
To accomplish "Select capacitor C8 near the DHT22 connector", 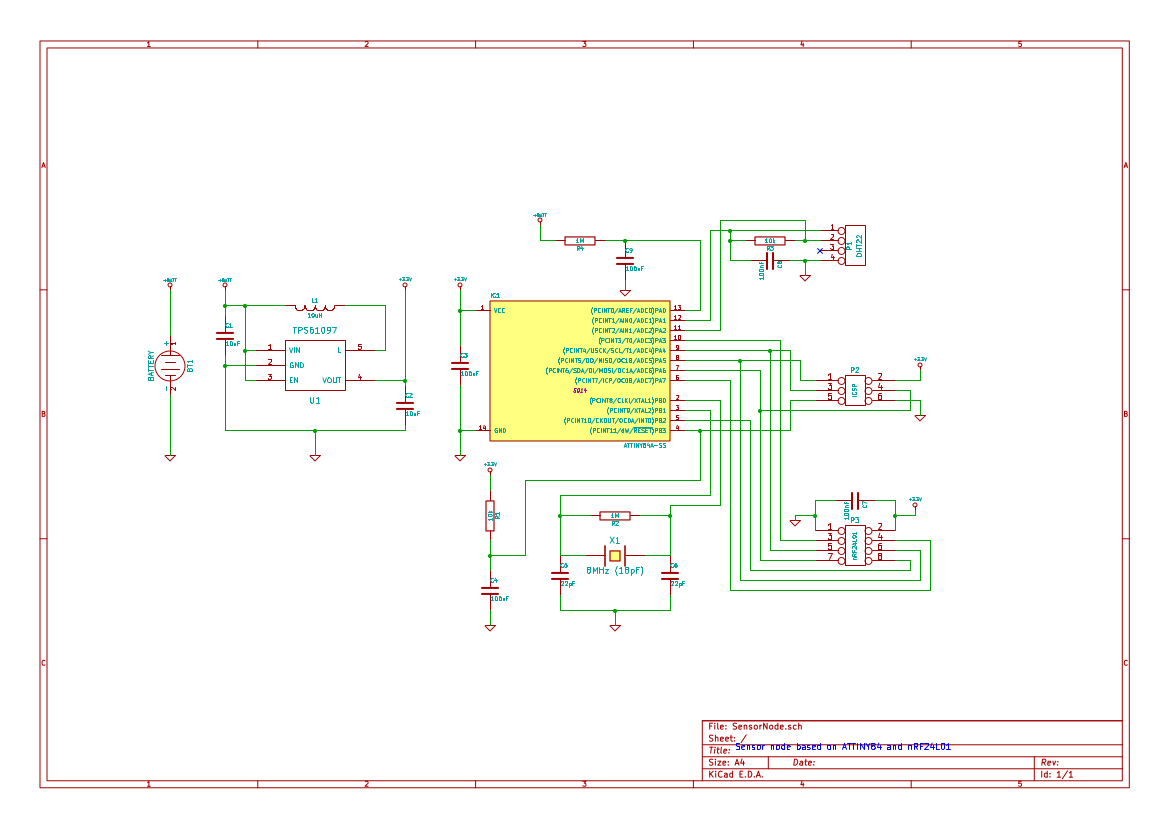I will click(x=769, y=261).
